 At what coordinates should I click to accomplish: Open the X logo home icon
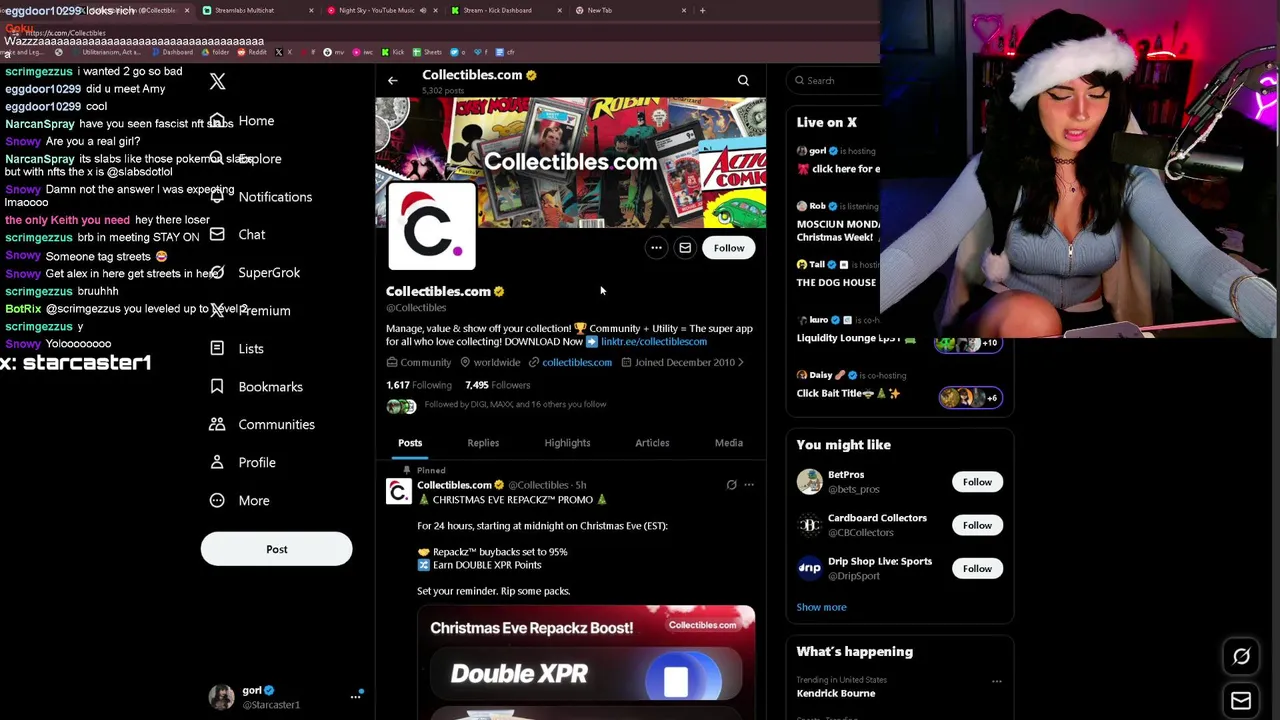tap(217, 82)
